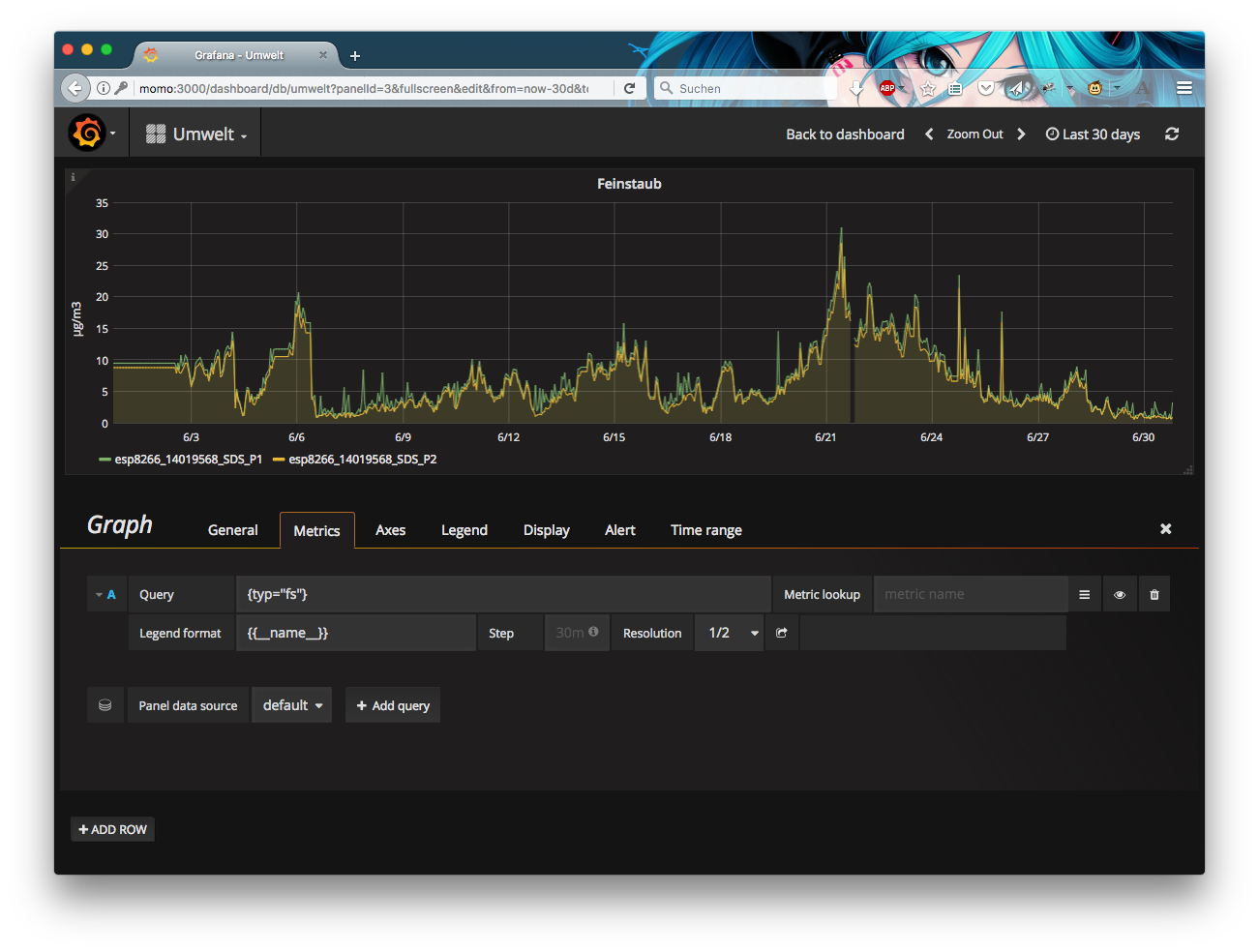The image size is (1259, 952).
Task: Switch to the Axes tab
Action: pyautogui.click(x=390, y=530)
